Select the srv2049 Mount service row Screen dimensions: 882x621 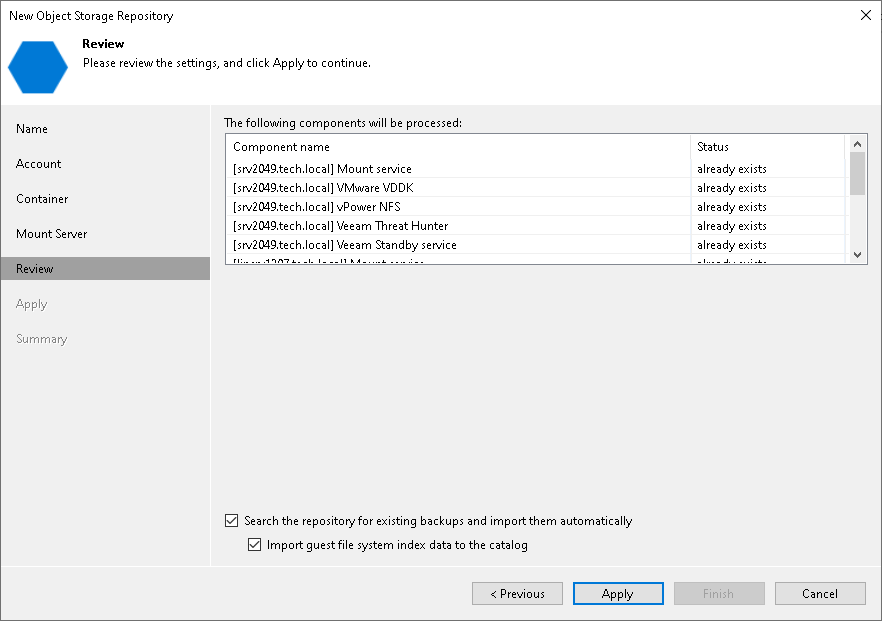(x=536, y=169)
